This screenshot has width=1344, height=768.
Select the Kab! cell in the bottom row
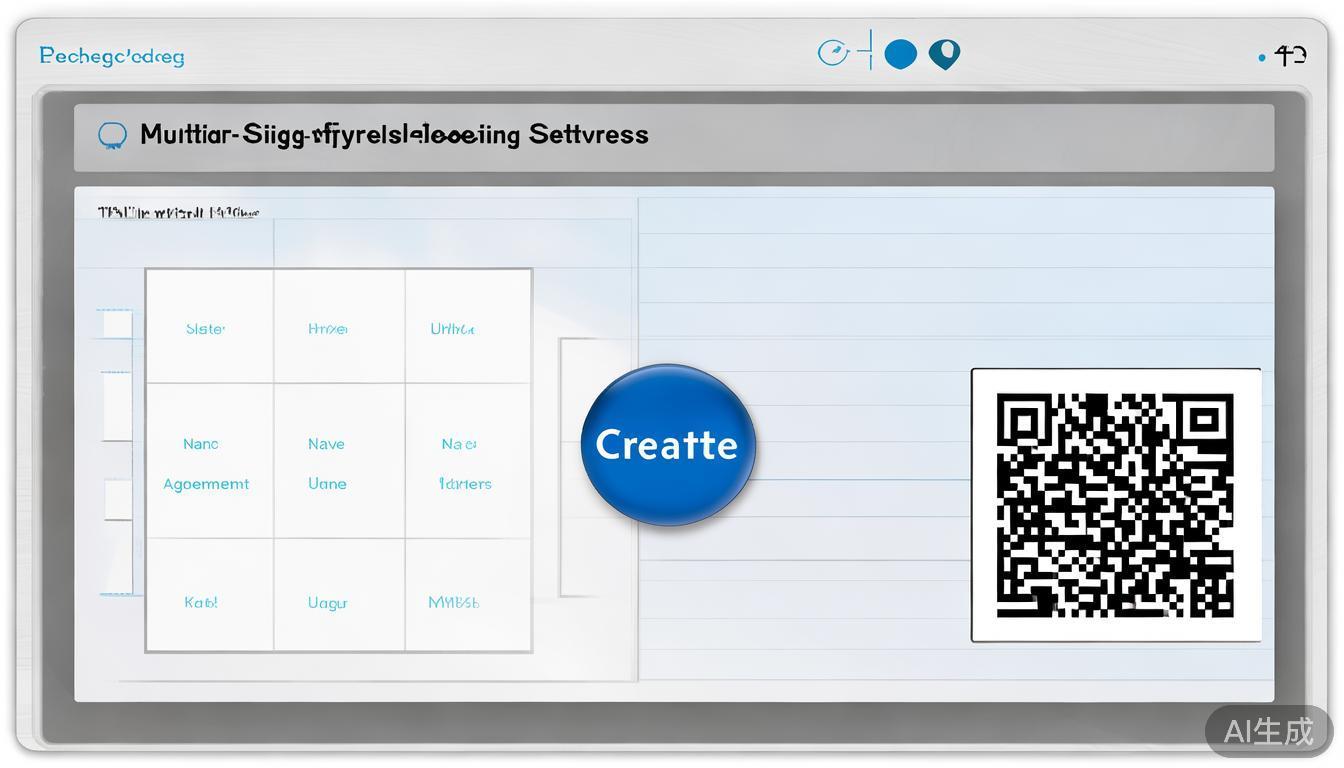point(201,602)
